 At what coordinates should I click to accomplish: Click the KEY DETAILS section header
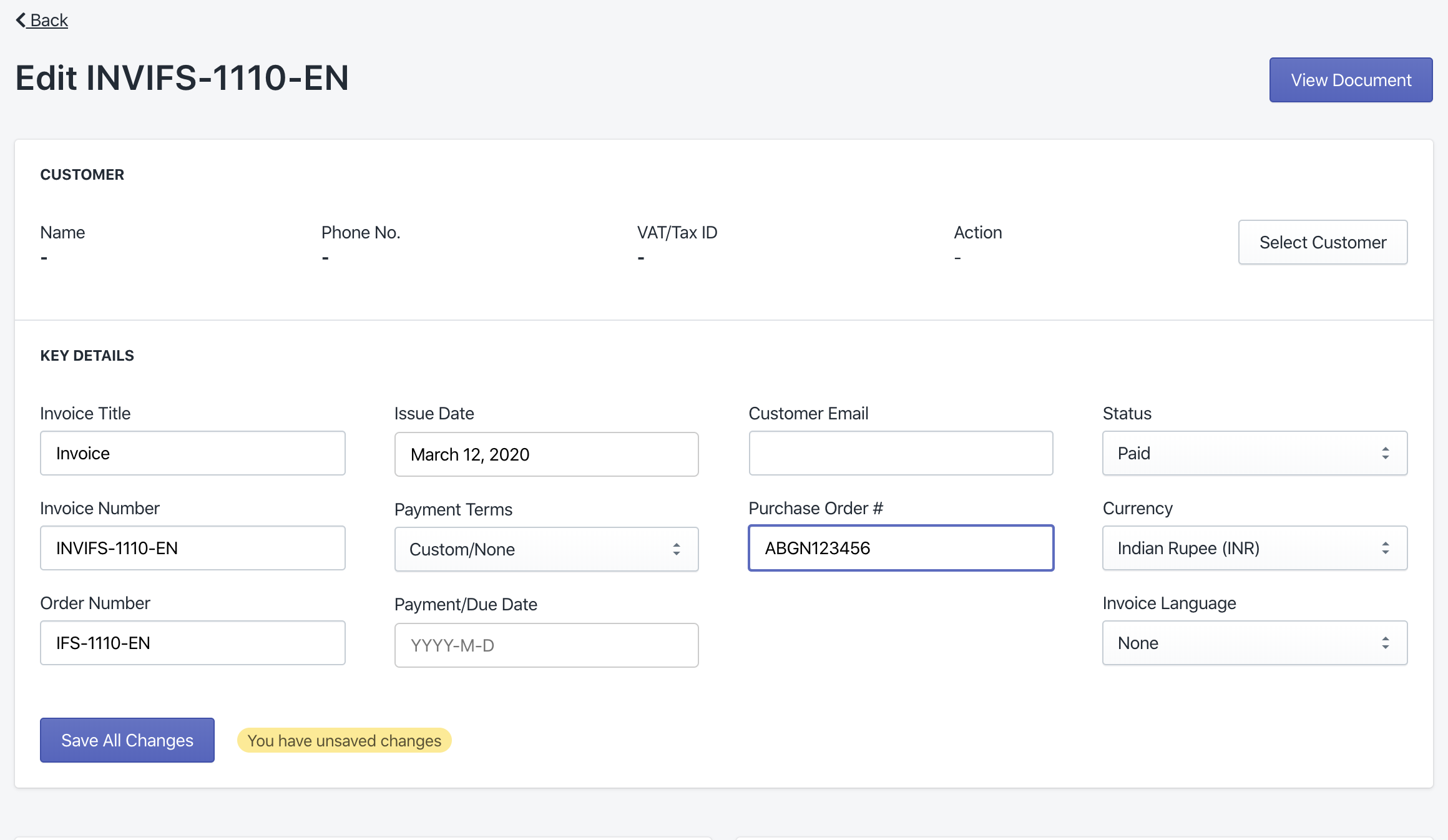86,355
